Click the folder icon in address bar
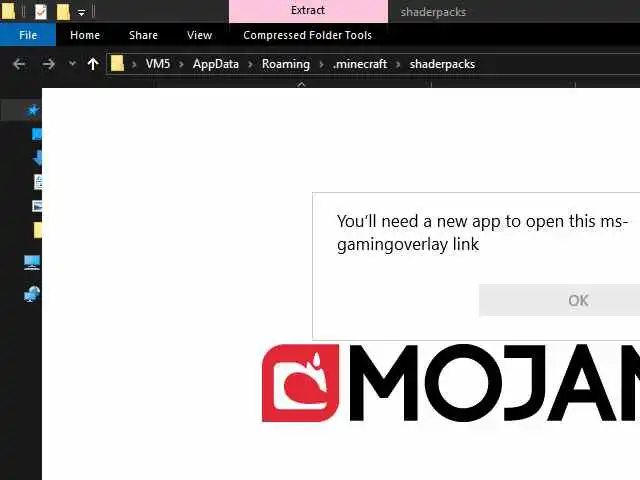Screen dimensions: 640x480 (x=117, y=64)
